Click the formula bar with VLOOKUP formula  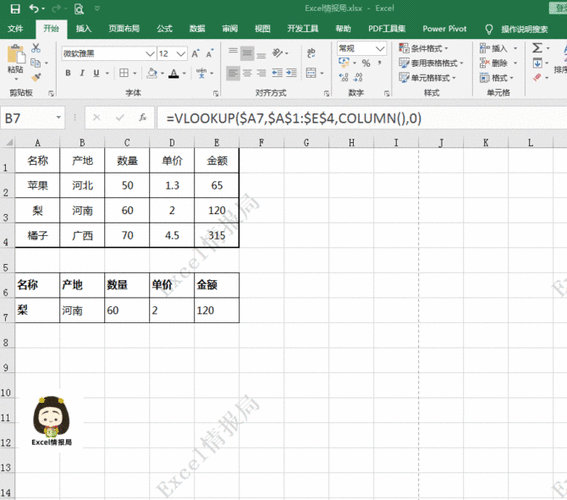point(362,118)
